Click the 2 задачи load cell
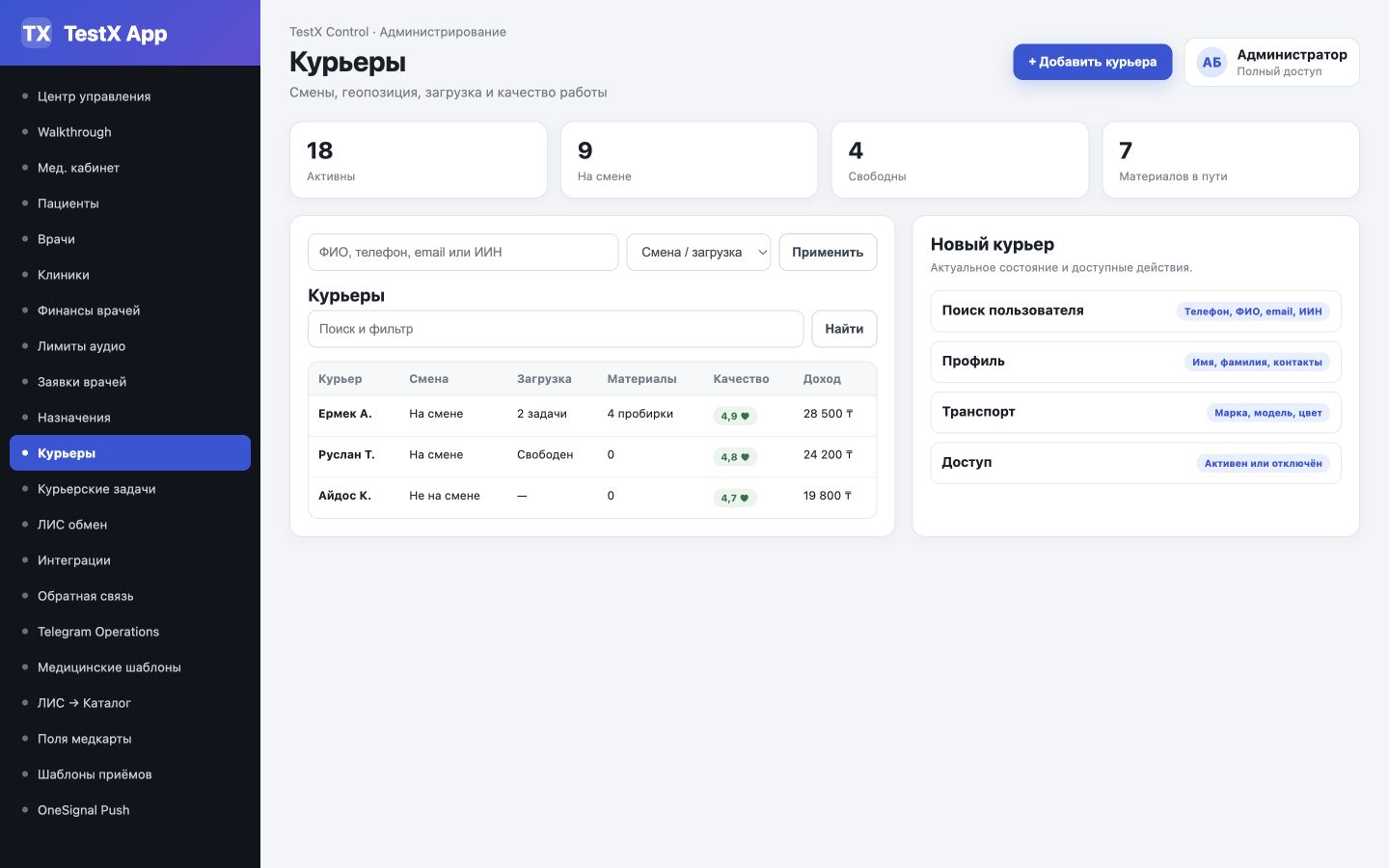 (542, 414)
